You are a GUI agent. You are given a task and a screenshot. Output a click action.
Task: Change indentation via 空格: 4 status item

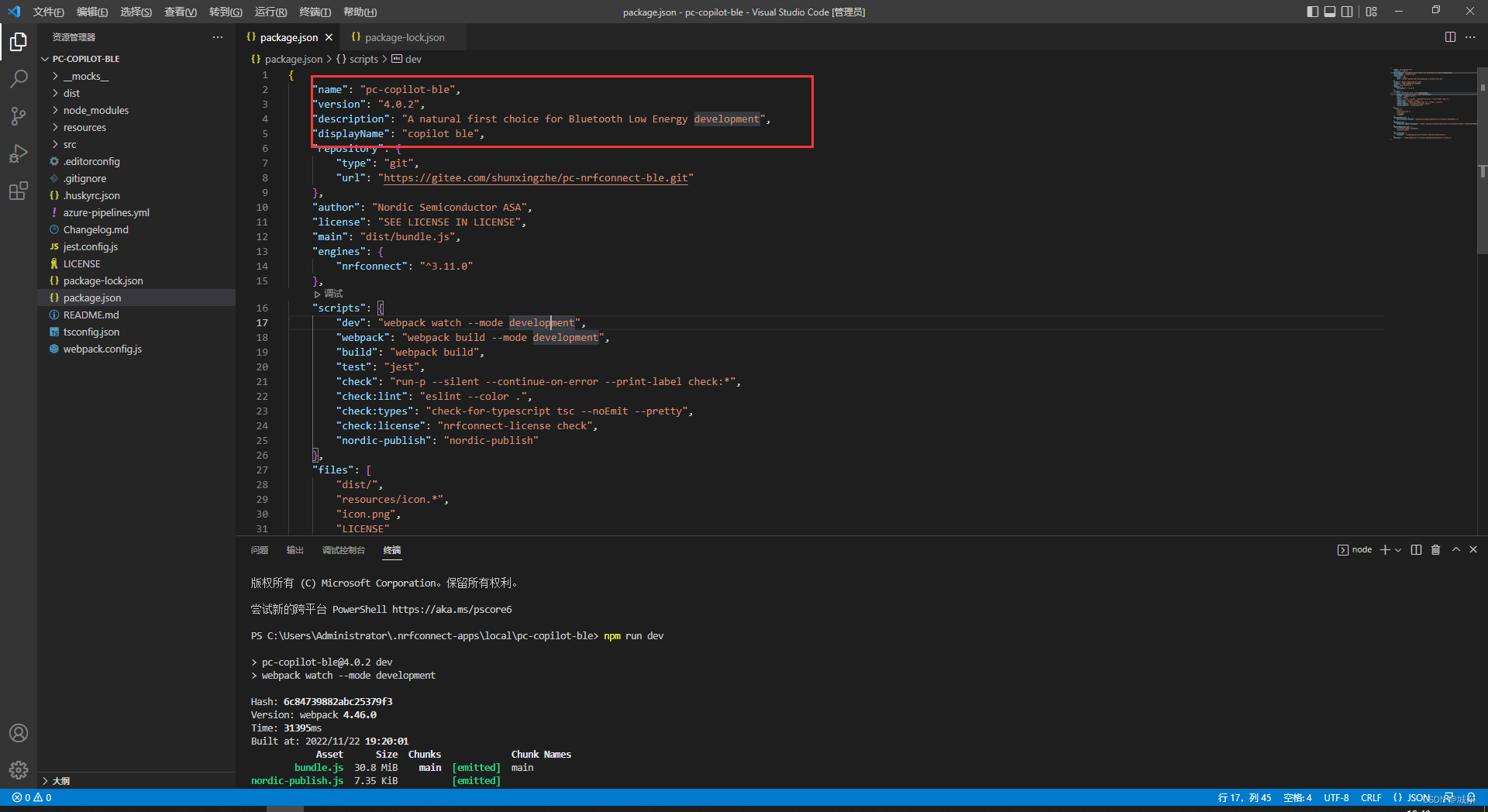pyautogui.click(x=1297, y=798)
